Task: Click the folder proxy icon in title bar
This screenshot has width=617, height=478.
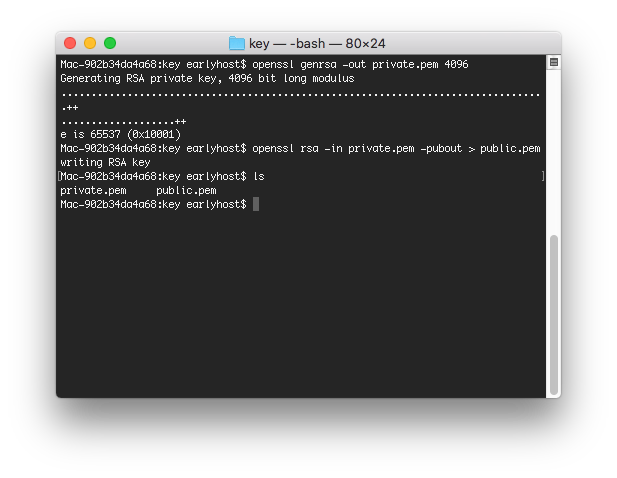Action: (236, 43)
